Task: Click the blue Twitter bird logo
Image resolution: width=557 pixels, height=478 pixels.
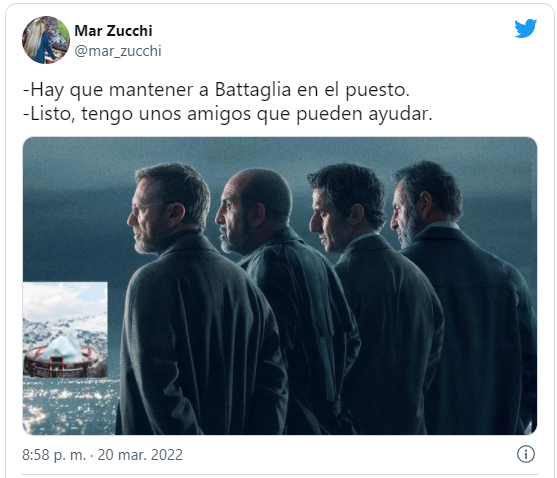Action: [x=525, y=28]
